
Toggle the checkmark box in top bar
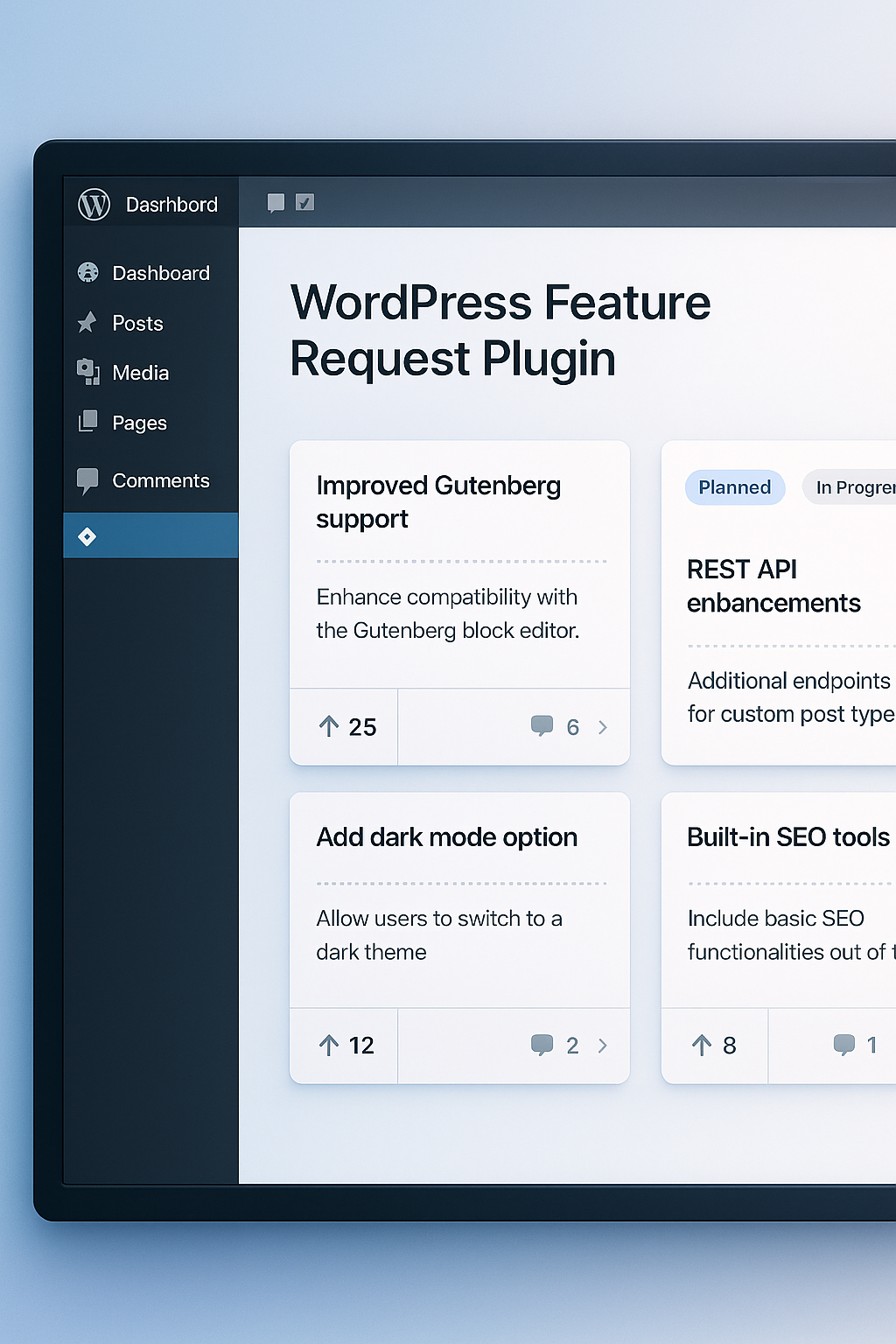(x=304, y=202)
